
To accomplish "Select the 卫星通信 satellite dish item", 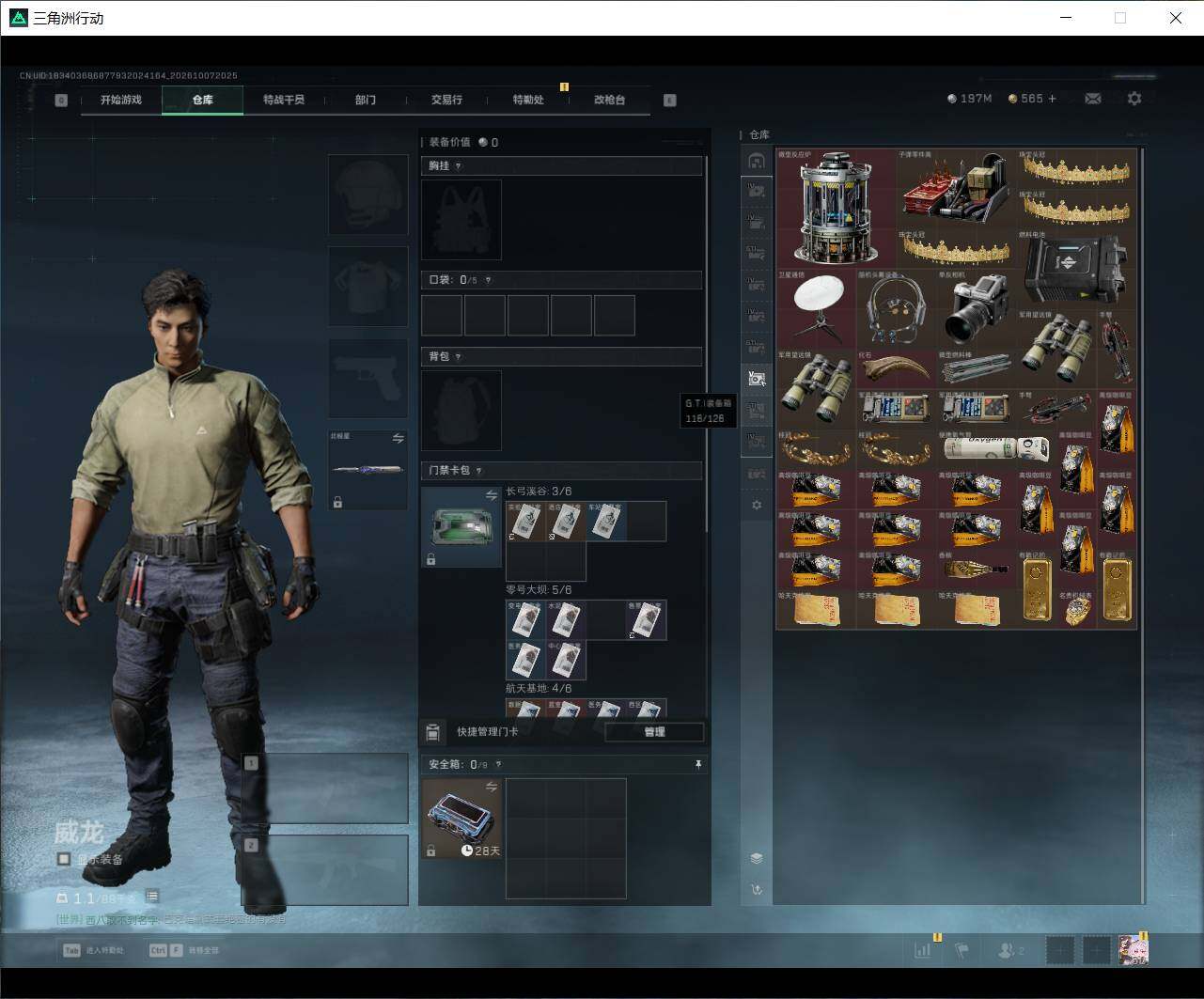I will (817, 309).
